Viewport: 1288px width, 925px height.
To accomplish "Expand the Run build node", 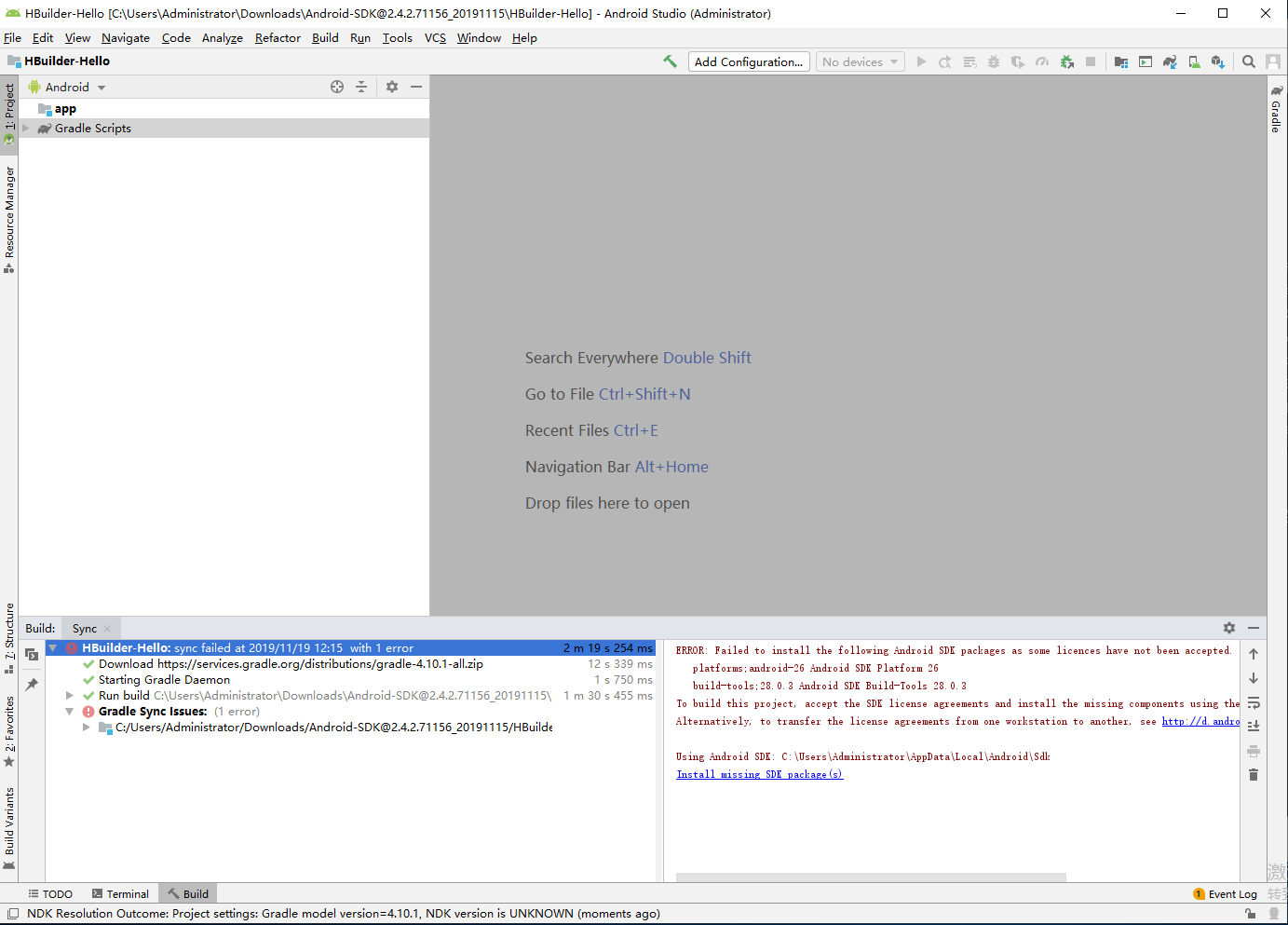I will tap(70, 696).
